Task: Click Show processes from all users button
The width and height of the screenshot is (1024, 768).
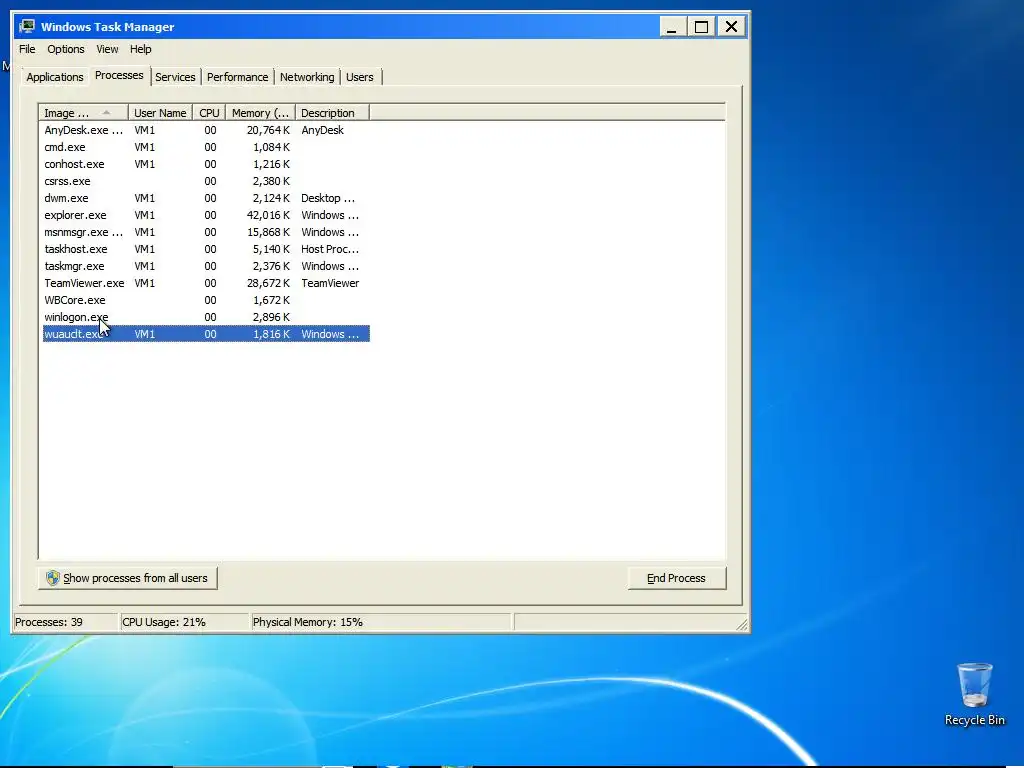Action: point(127,578)
